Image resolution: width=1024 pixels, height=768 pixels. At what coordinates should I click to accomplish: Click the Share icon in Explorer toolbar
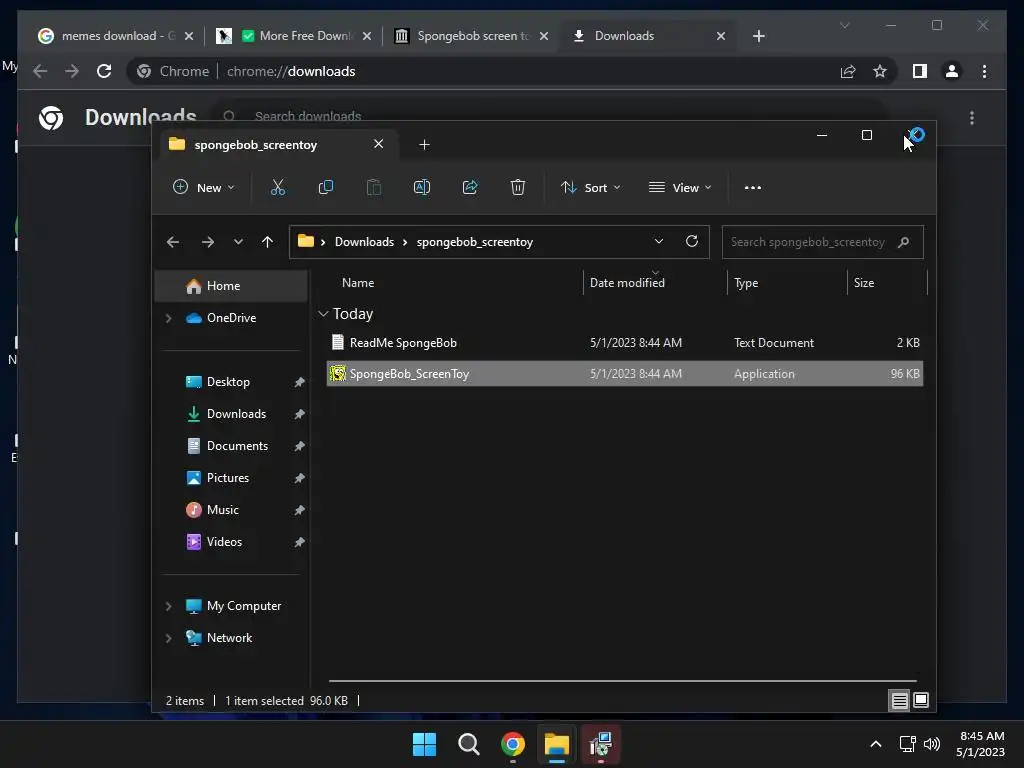pyautogui.click(x=470, y=187)
